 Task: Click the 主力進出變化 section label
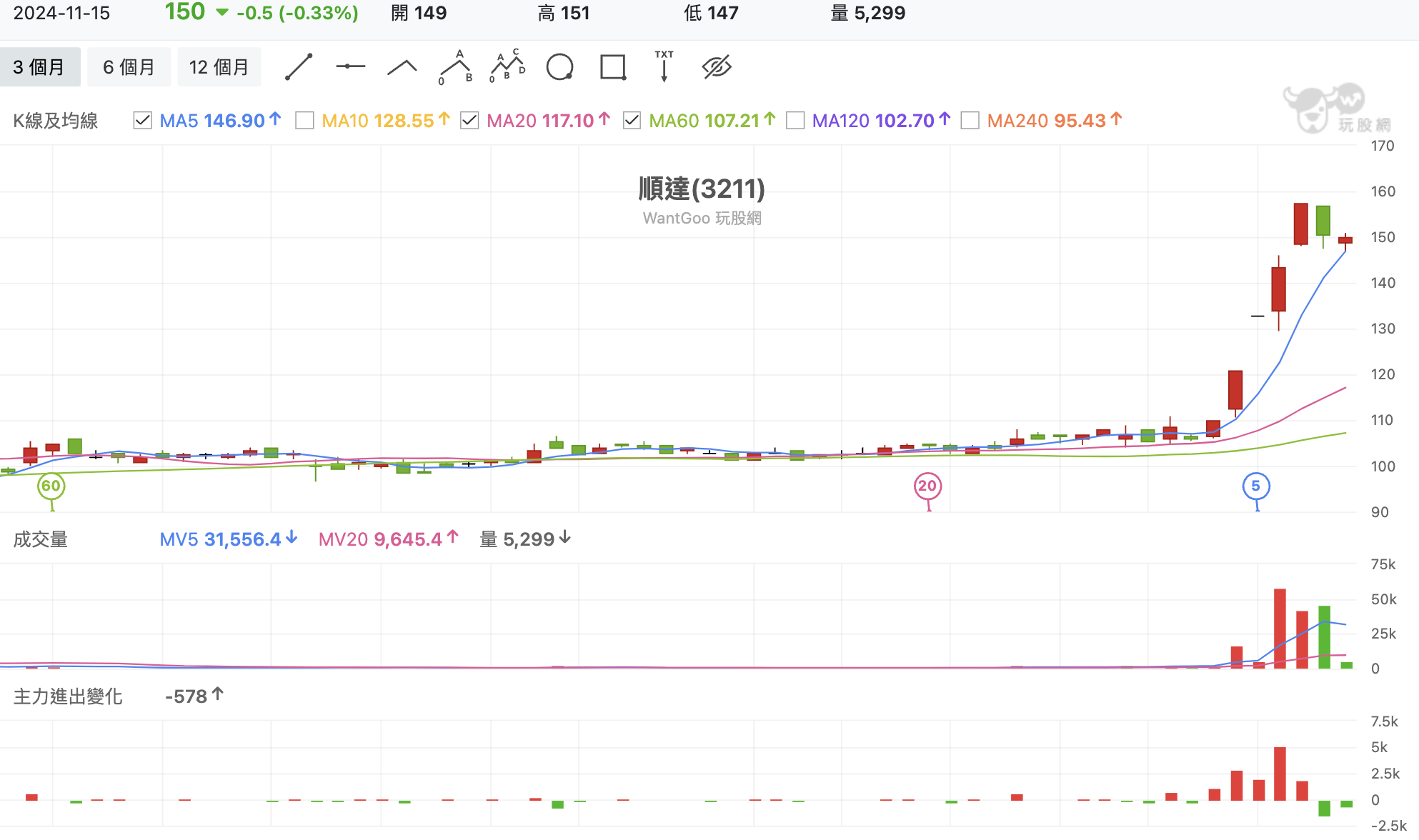click(68, 696)
